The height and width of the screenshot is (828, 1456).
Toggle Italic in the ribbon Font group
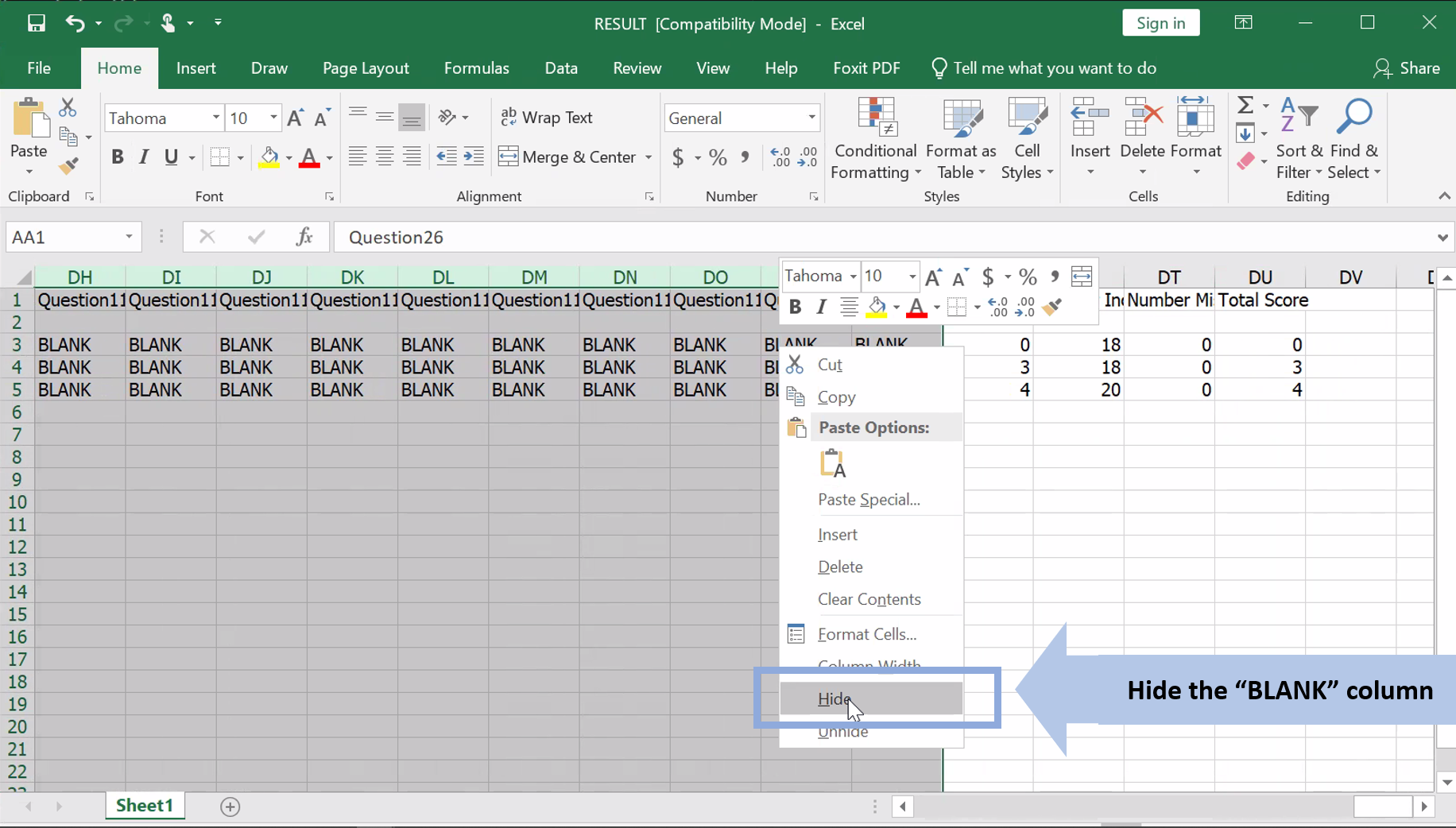tap(144, 157)
